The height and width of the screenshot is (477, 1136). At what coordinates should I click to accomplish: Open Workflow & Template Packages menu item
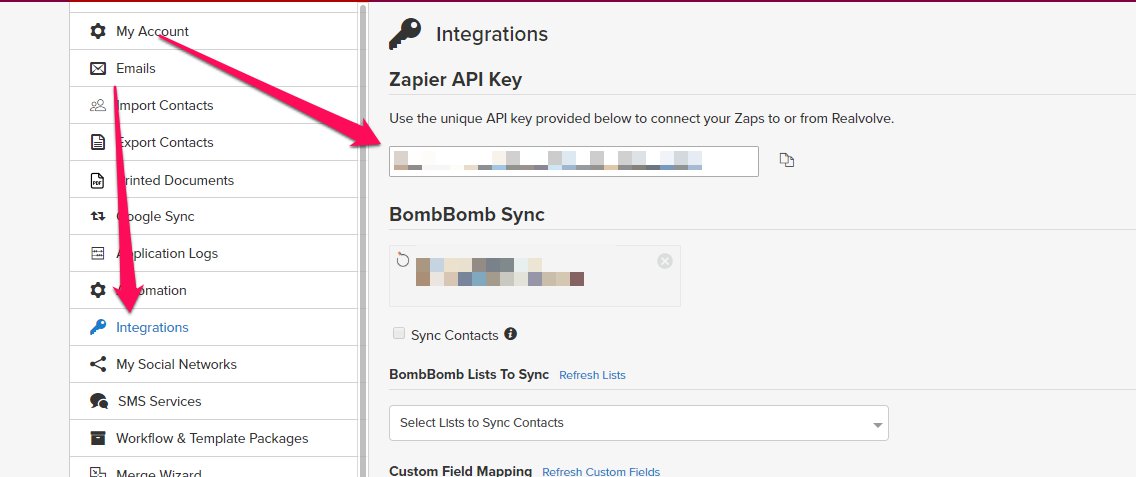tap(214, 438)
